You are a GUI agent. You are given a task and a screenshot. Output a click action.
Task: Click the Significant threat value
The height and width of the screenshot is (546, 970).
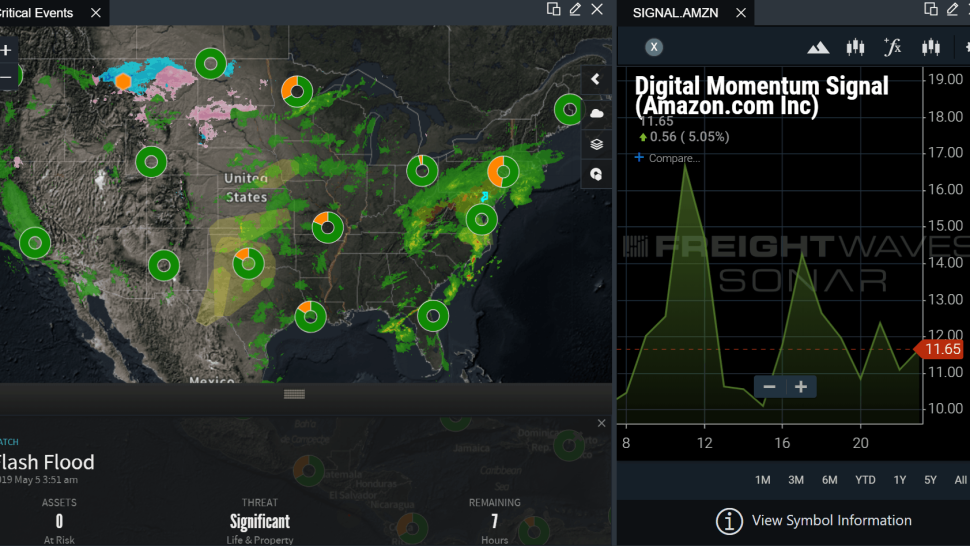tap(260, 522)
